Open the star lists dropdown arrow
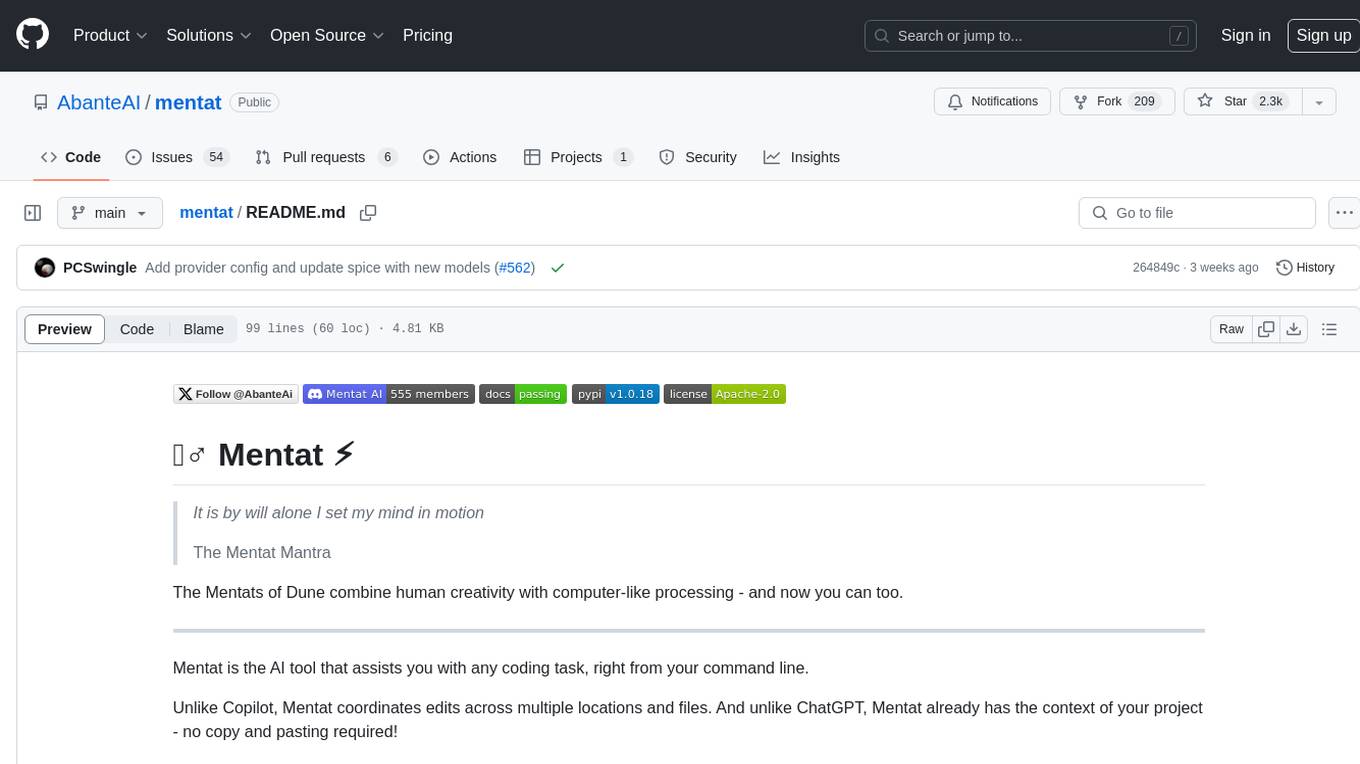Viewport: 1360px width, 764px height. (x=1319, y=101)
